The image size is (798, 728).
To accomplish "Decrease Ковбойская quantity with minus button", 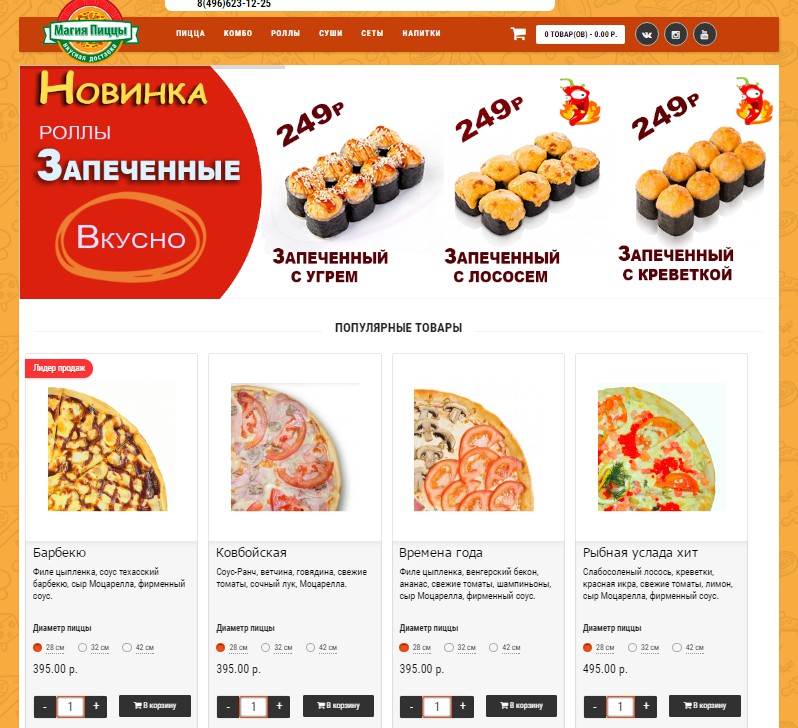I will [x=228, y=707].
